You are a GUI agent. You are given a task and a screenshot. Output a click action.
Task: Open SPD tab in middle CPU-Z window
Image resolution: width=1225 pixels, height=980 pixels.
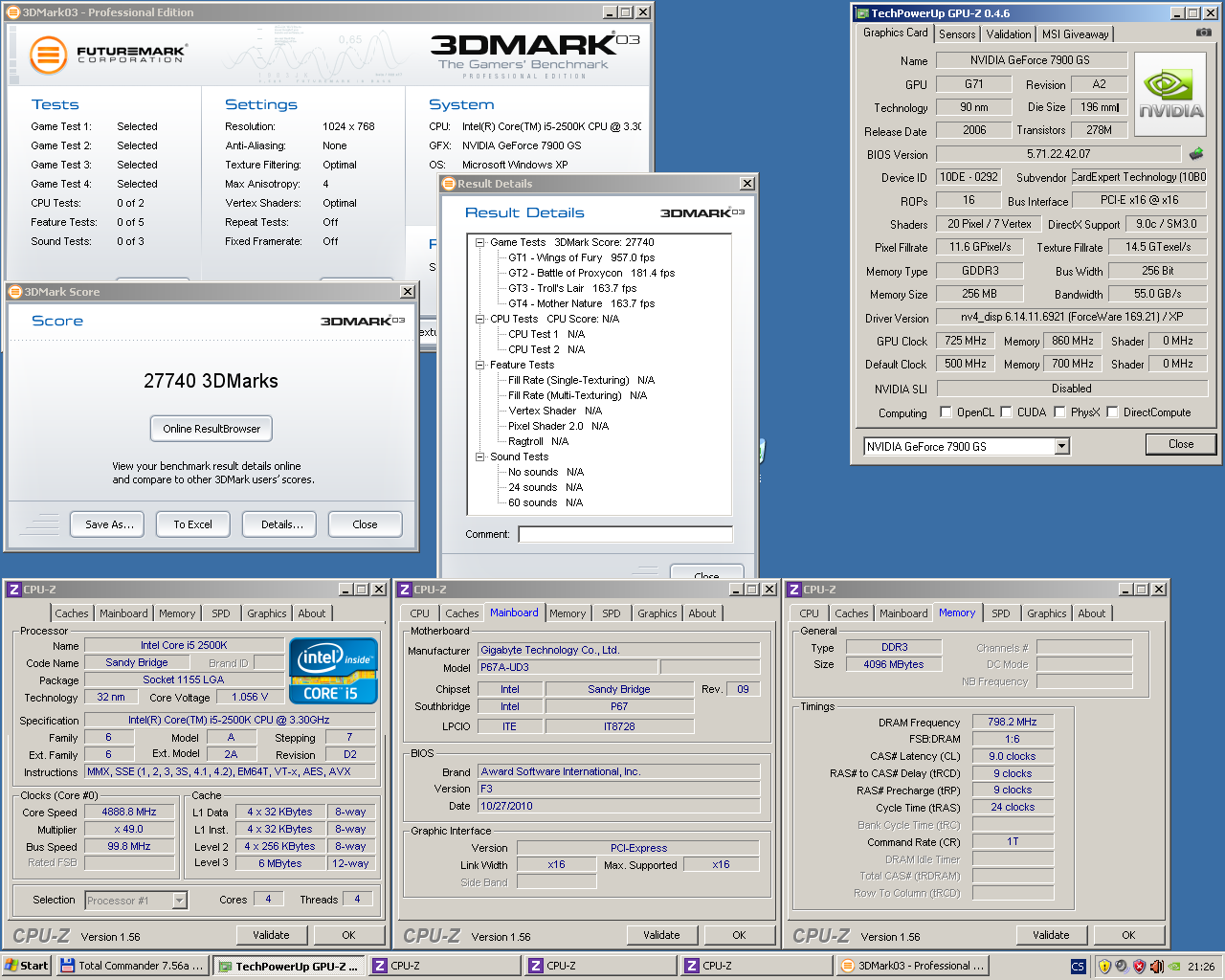click(x=612, y=613)
